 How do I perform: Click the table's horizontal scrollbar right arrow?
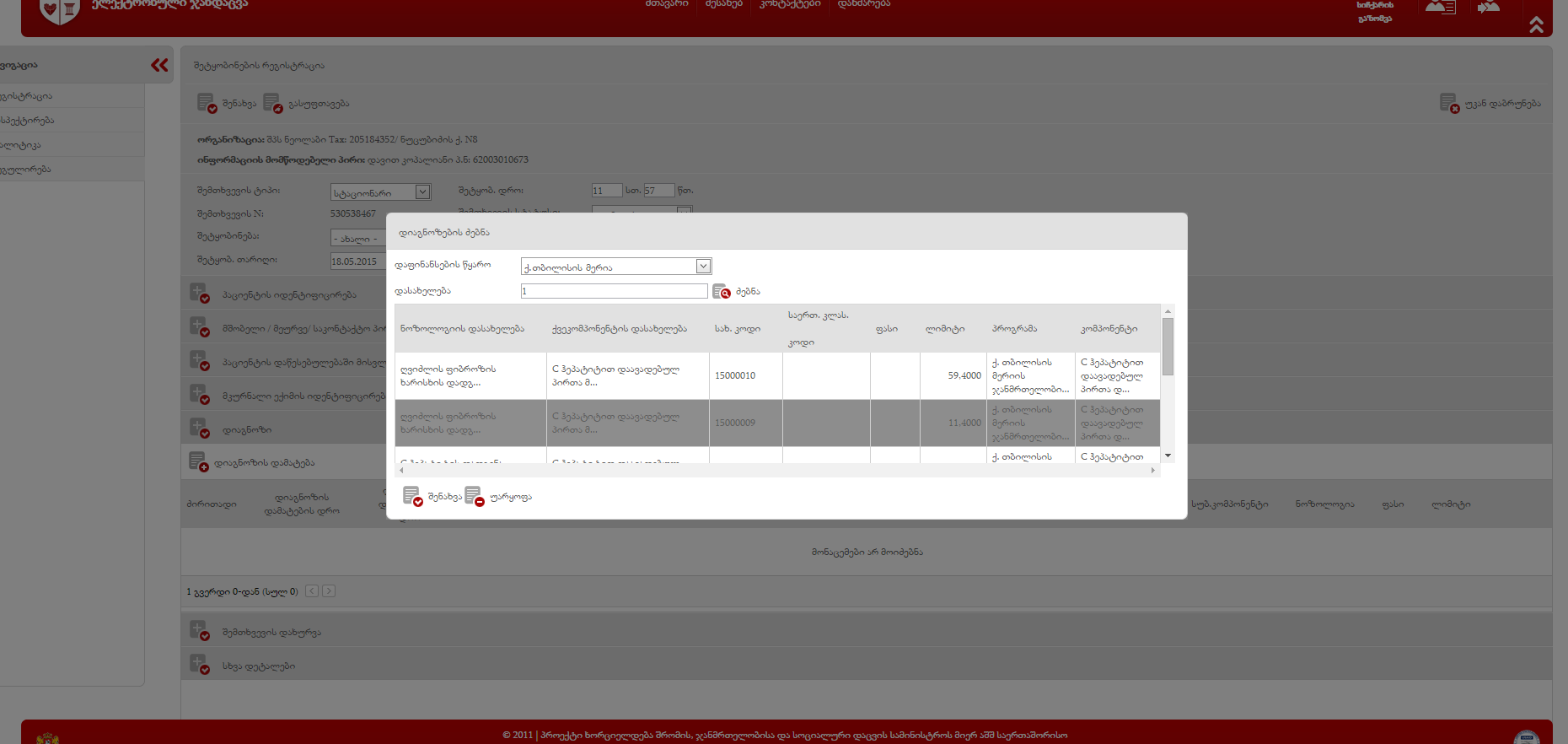click(x=1152, y=471)
